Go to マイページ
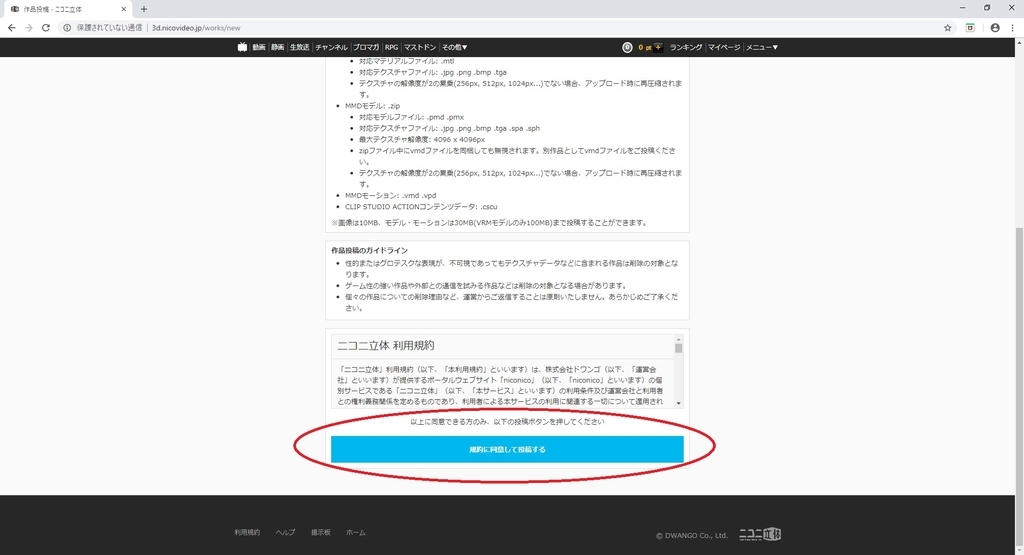 (x=724, y=47)
